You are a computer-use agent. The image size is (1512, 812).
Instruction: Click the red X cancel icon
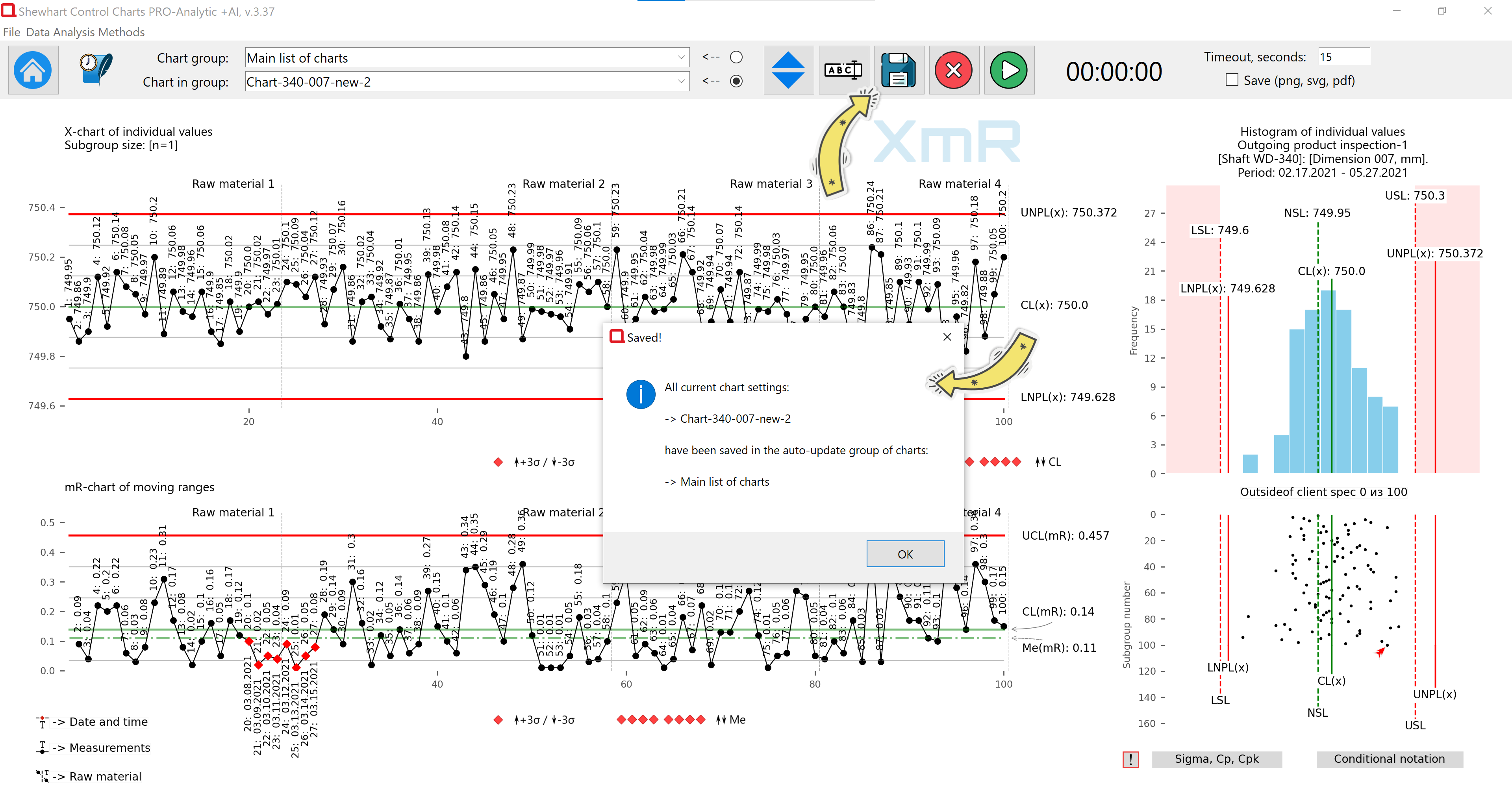coord(953,70)
